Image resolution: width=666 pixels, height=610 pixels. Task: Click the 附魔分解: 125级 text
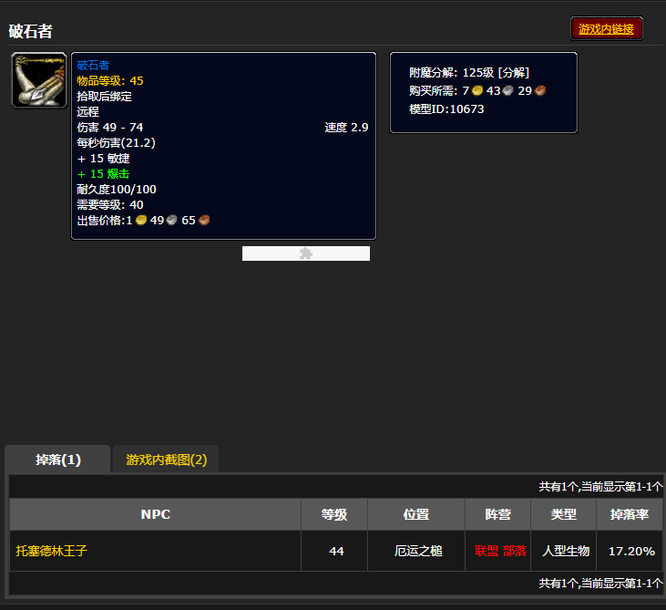[x=452, y=73]
